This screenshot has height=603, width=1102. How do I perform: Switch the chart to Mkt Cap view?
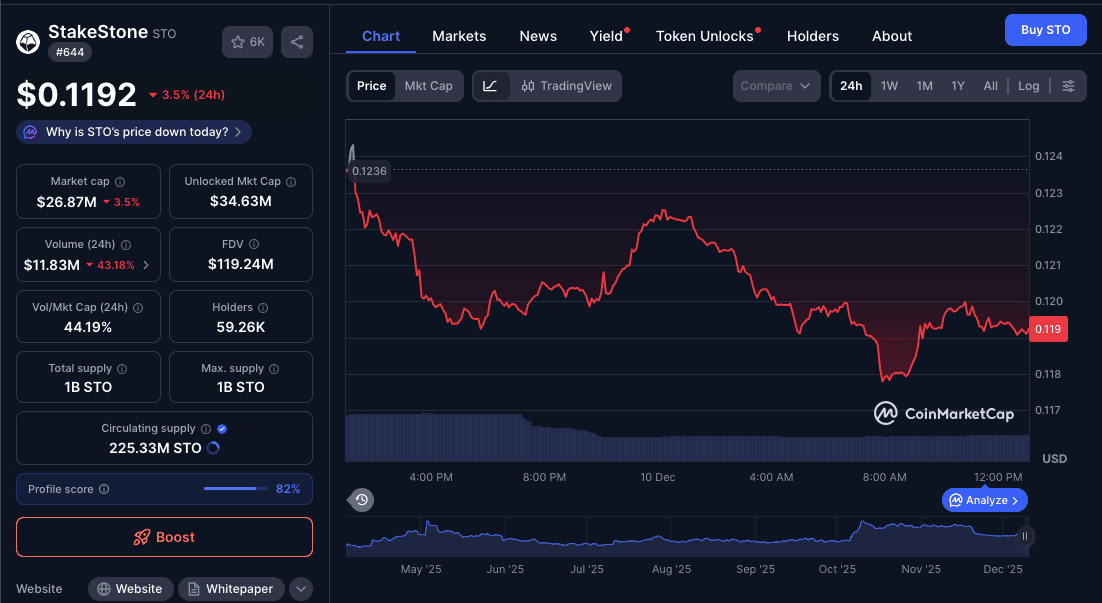pos(429,86)
